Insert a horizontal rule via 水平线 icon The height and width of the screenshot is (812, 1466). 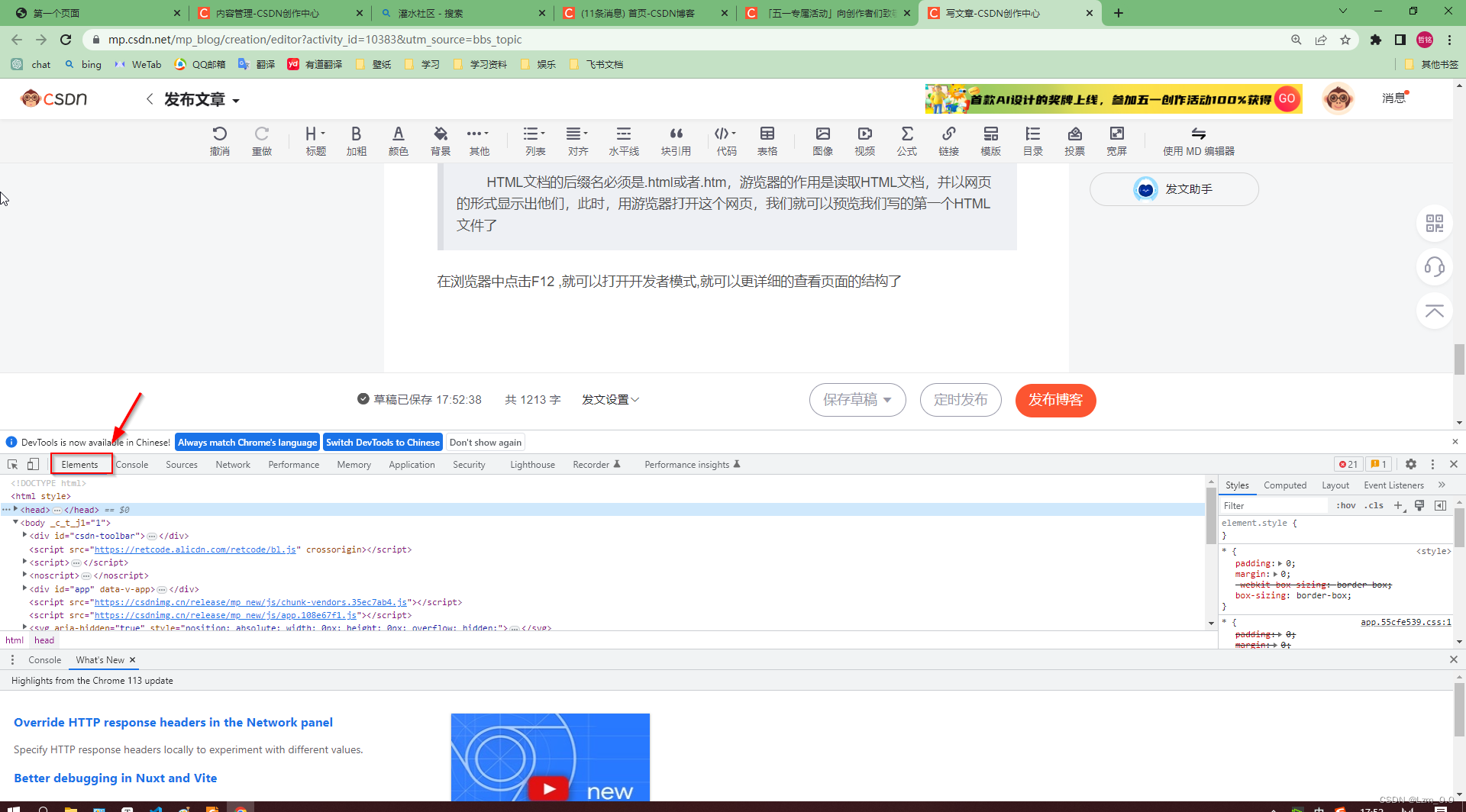pos(624,140)
